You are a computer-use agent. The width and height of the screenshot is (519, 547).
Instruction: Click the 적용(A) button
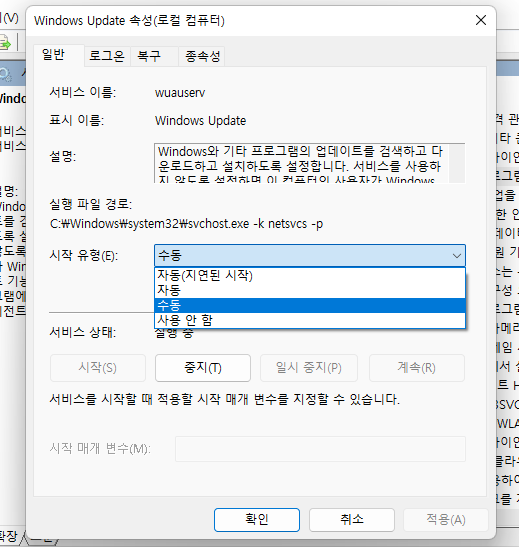(446, 519)
